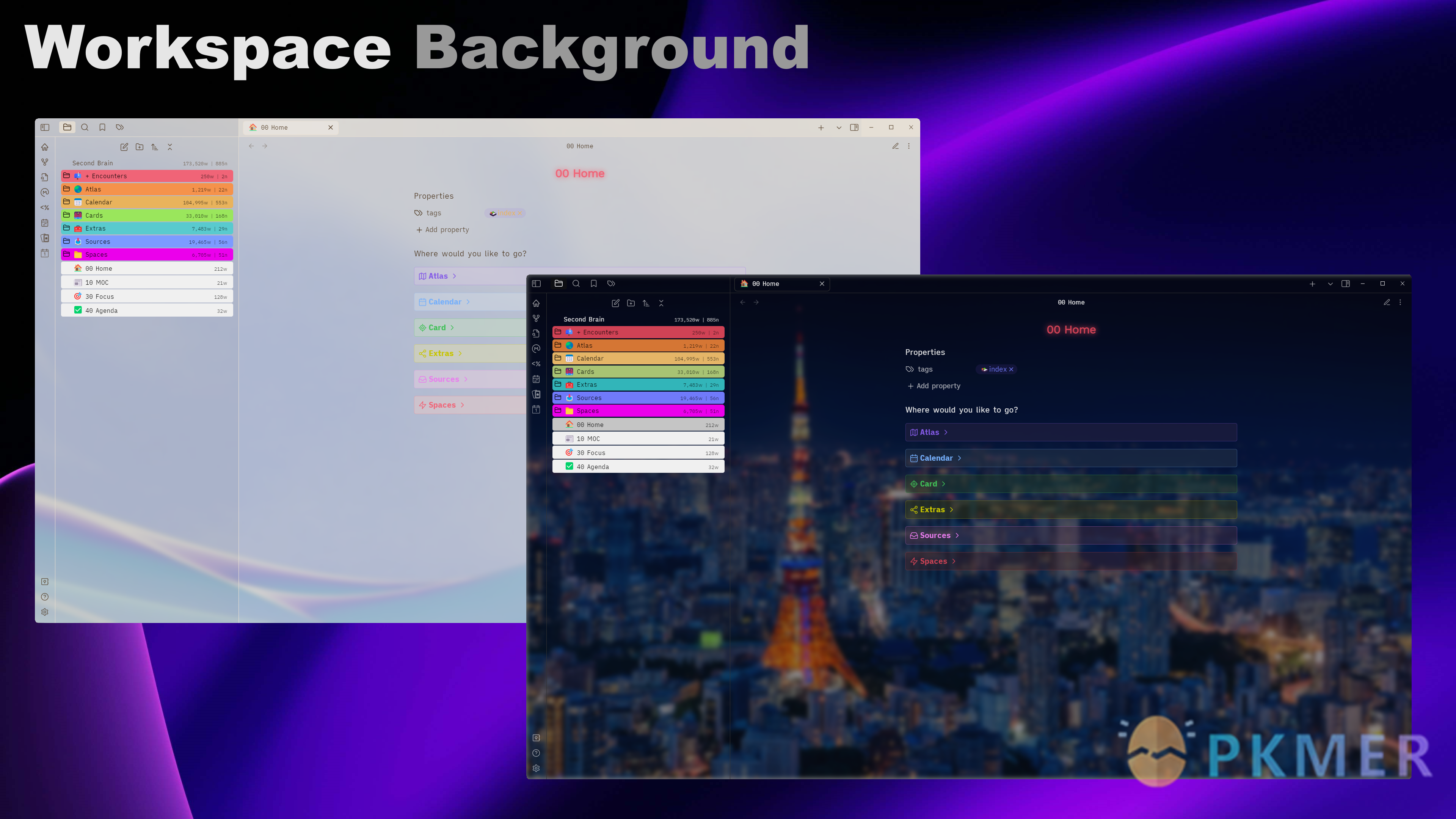
Task: Expand Atlas folder in dark window
Action: pyautogui.click(x=639, y=345)
